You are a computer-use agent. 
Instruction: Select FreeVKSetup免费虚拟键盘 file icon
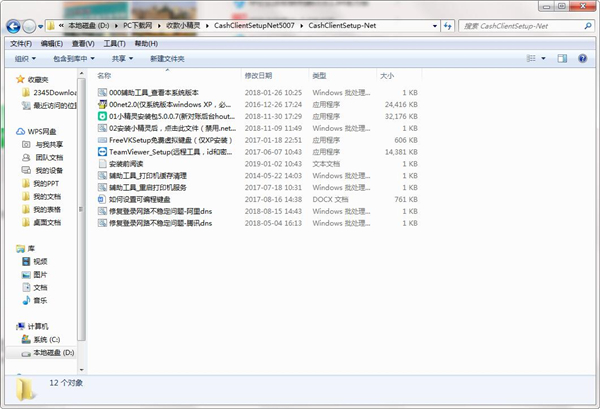(102, 140)
